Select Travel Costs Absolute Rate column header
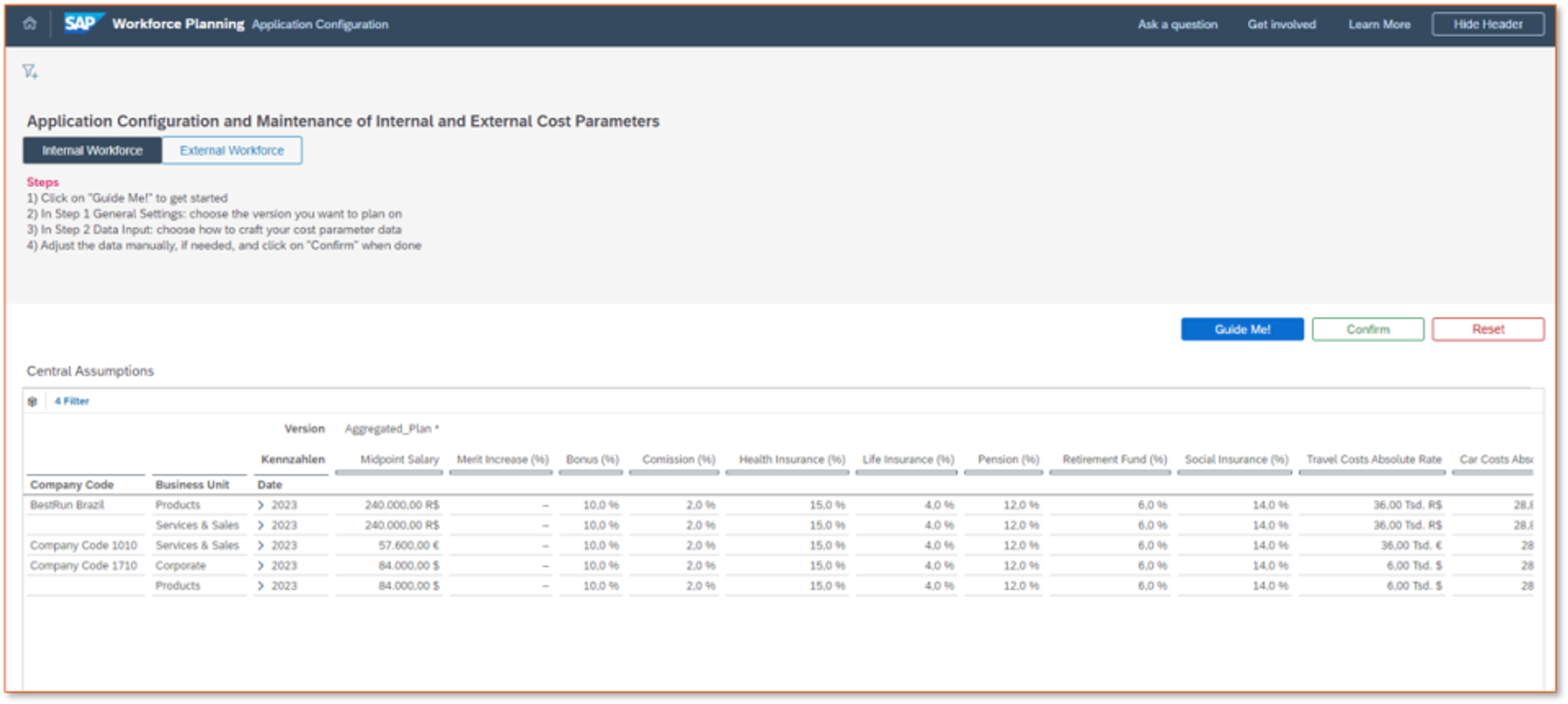 1374,459
